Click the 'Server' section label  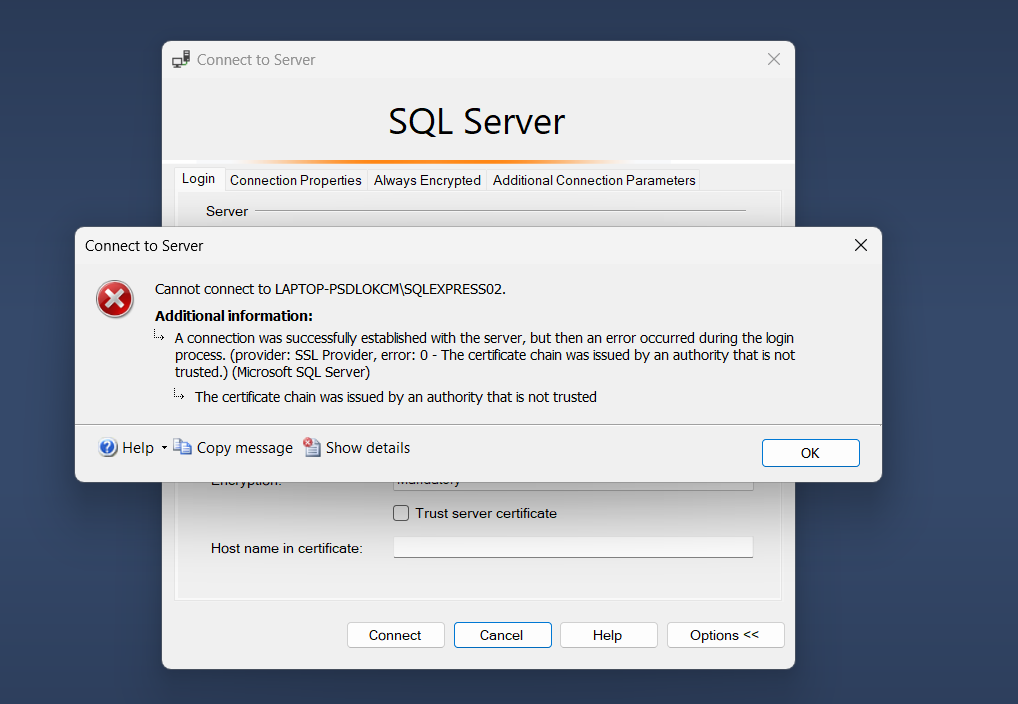click(227, 211)
